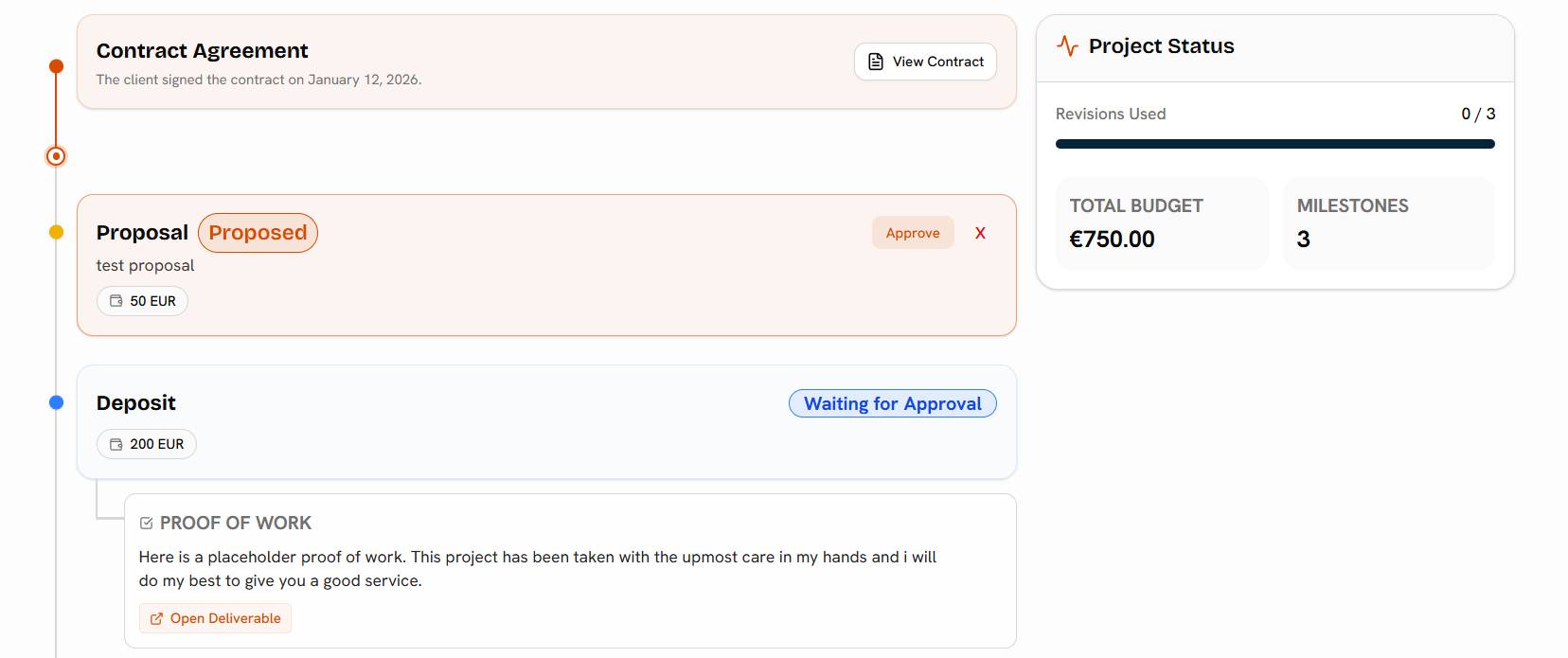Click the 200 EUR deposit amount chip
Screen dimensions: 1568x658
(x=147, y=444)
